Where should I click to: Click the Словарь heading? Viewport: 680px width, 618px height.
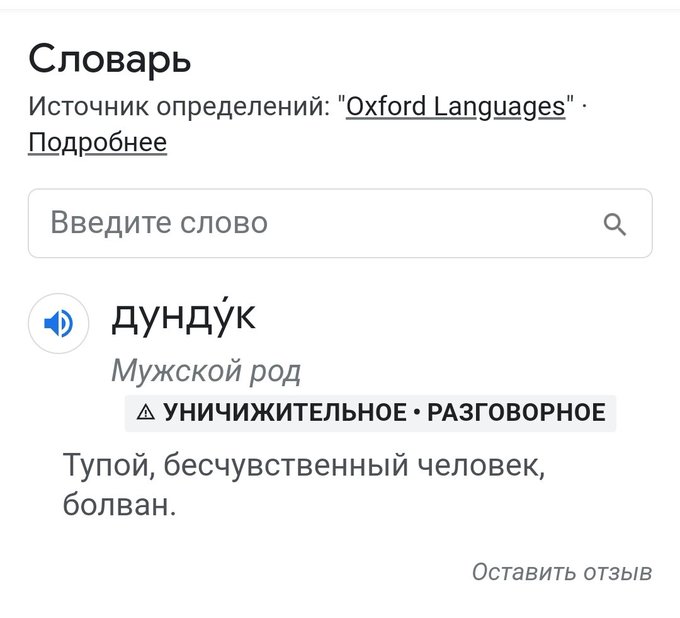click(x=109, y=60)
